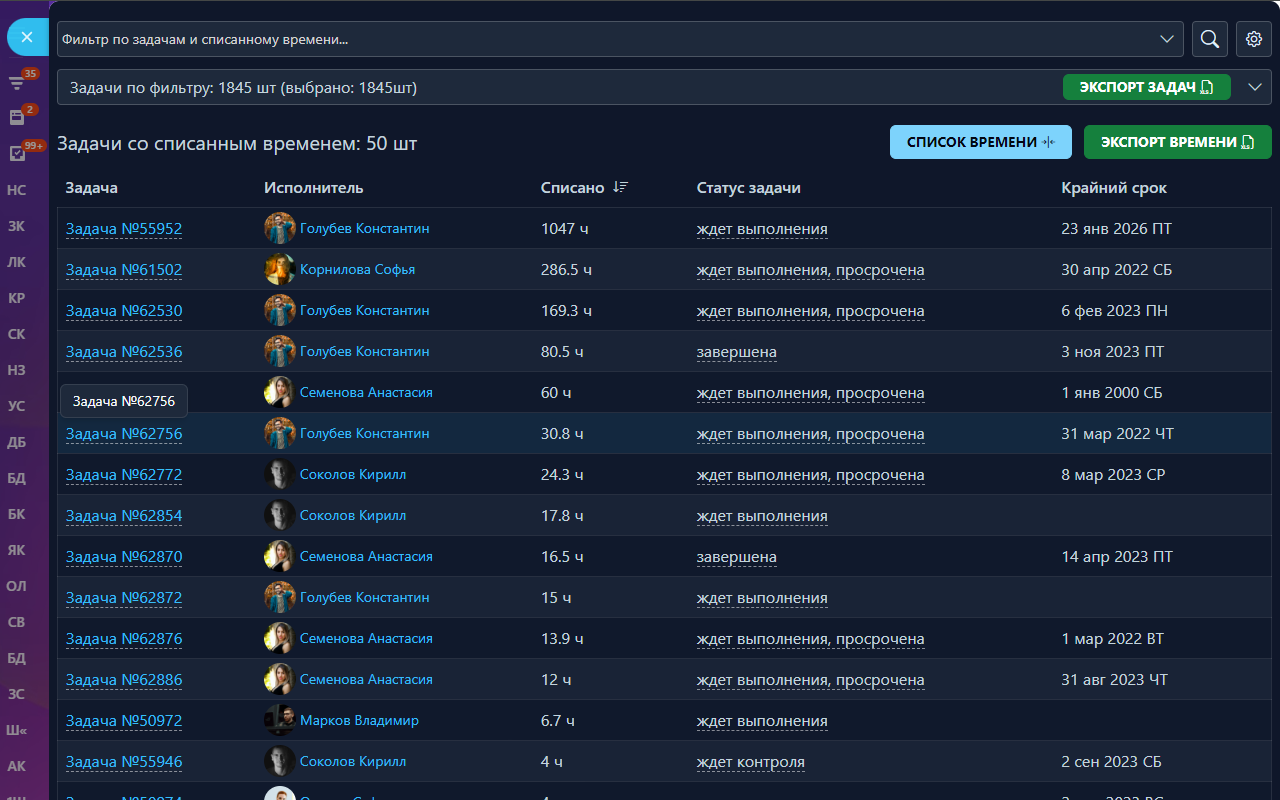Viewport: 1280px width, 800px height.
Task: Select the НС item in the sidebar
Action: point(16,190)
